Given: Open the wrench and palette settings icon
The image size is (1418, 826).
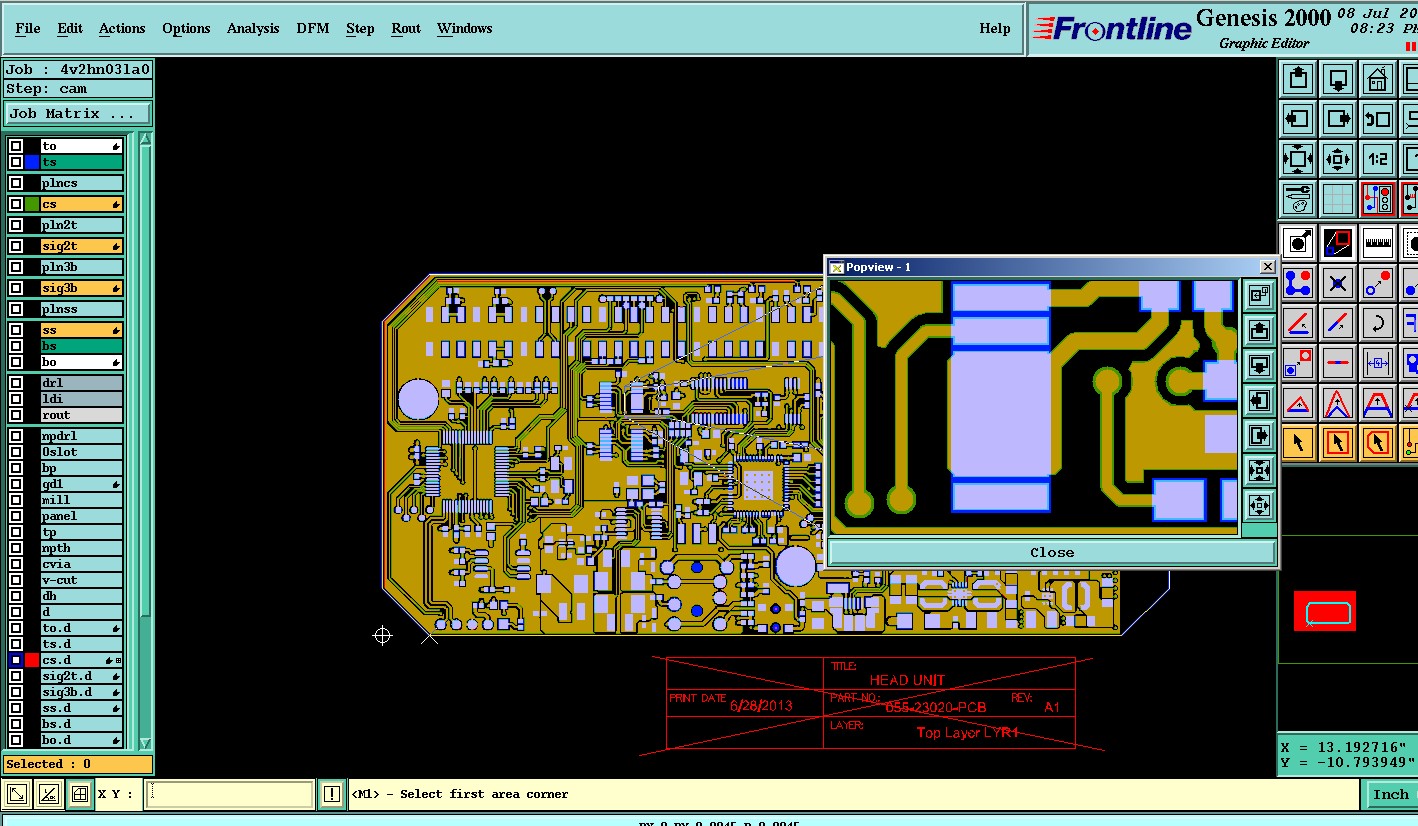Looking at the screenshot, I should tap(1298, 199).
